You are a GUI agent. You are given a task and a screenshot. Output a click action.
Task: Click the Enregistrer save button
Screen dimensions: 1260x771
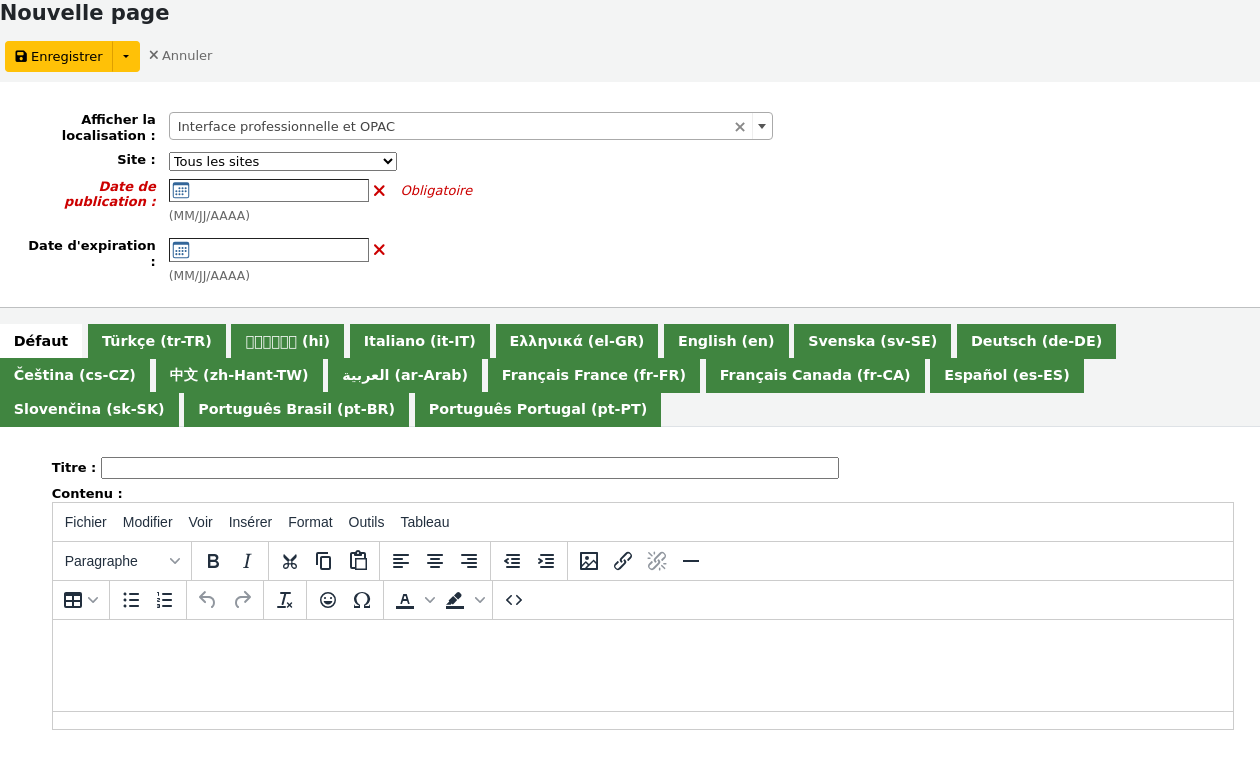pyautogui.click(x=59, y=57)
